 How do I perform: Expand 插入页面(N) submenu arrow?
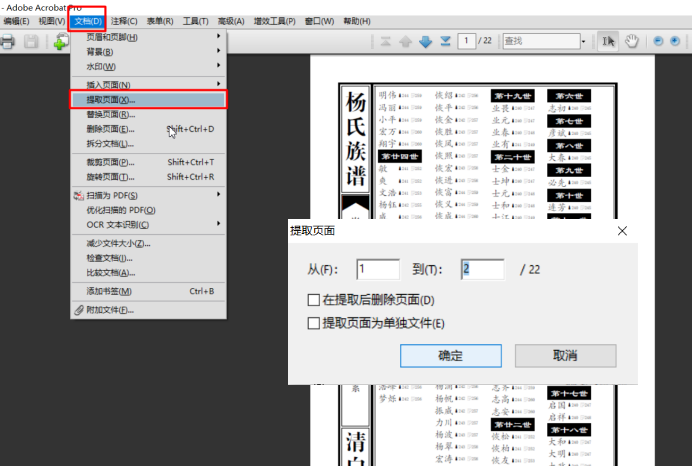pos(218,83)
